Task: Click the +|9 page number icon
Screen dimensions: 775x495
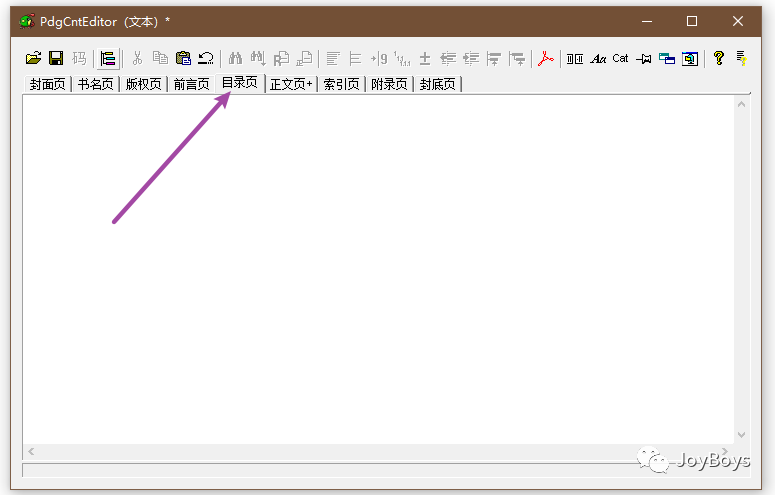Action: tap(379, 58)
